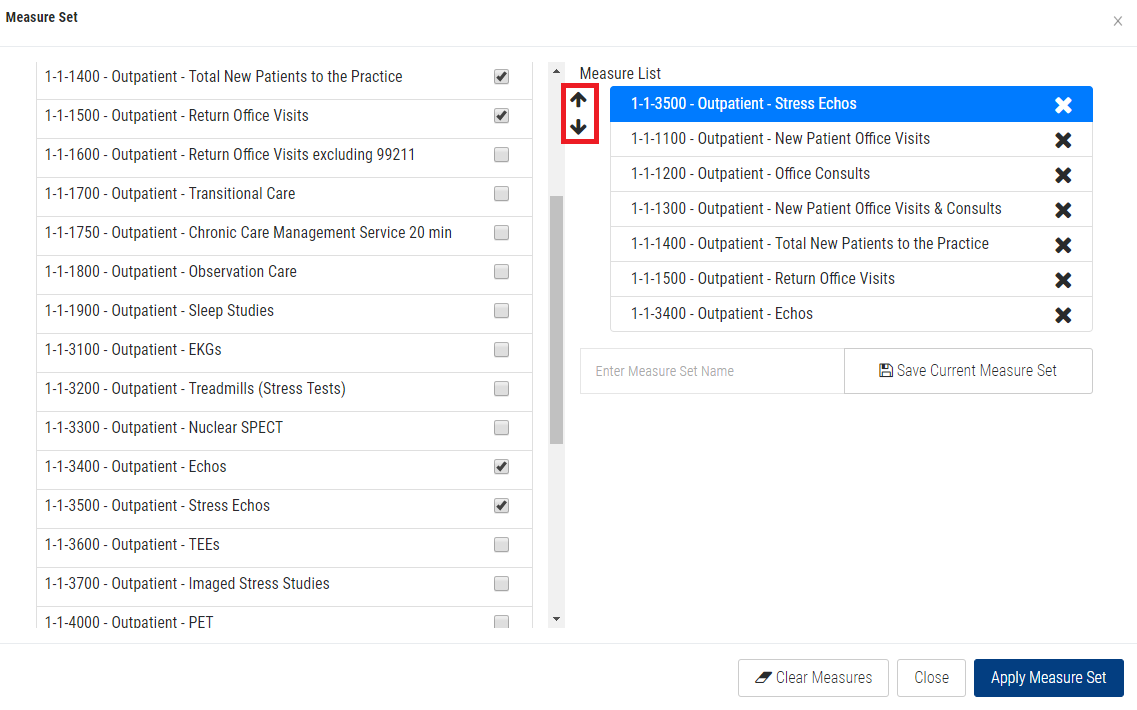
Task: Click Save Current Measure Set button
Action: pos(967,371)
